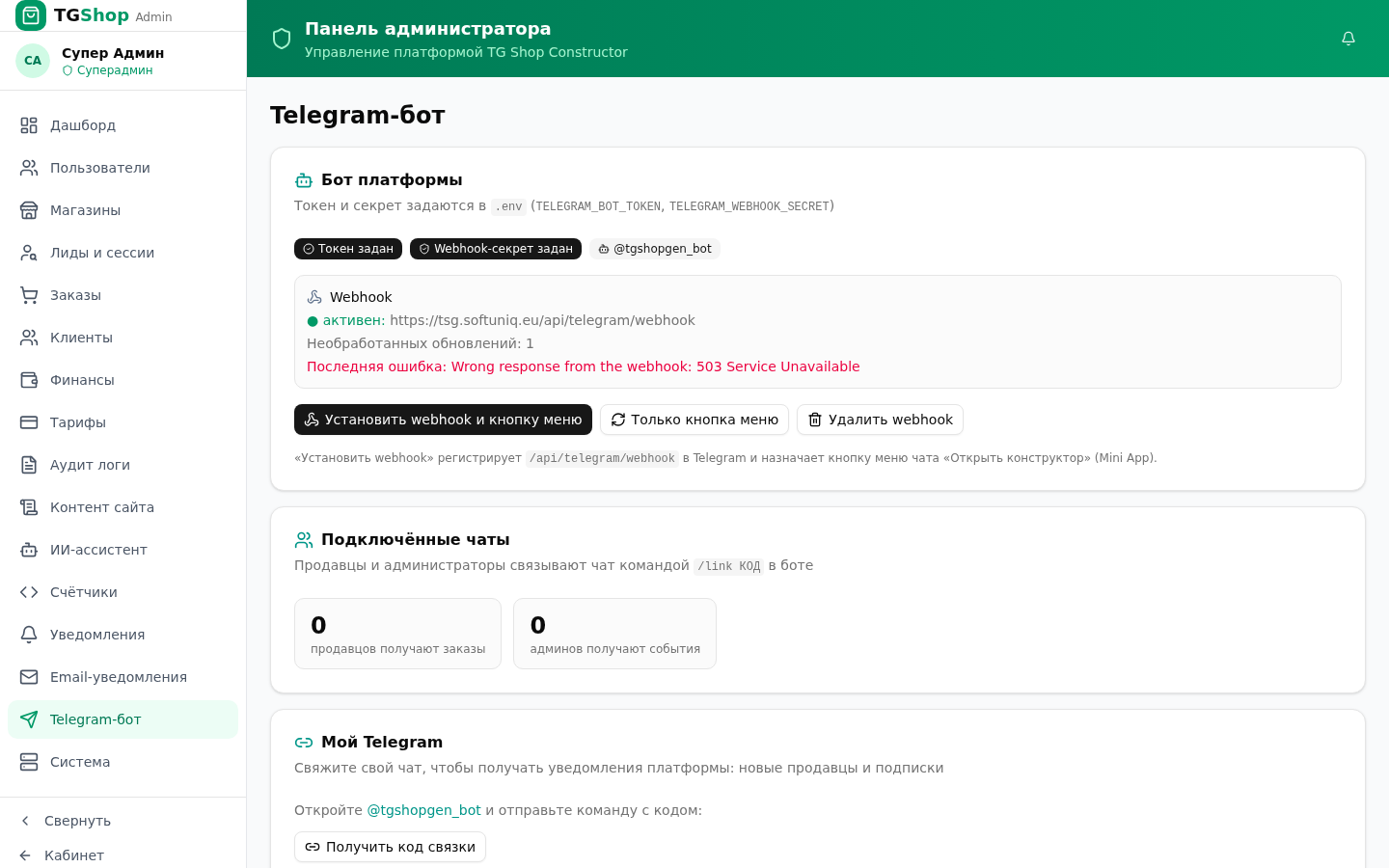Click the ИИ-ассистент robot icon
Image resolution: width=1389 pixels, height=868 pixels.
coord(29,550)
